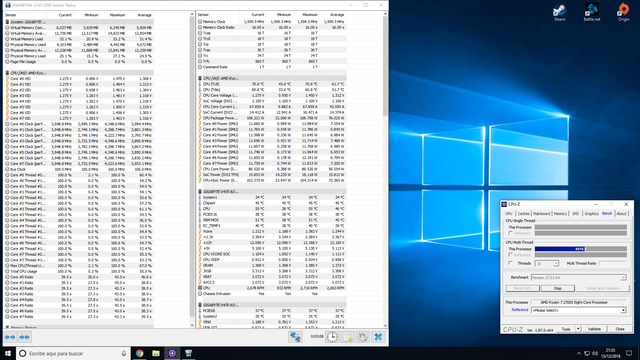Open HWiNFO sensor settings wrench icon
This screenshot has width=640, height=360.
point(363,337)
